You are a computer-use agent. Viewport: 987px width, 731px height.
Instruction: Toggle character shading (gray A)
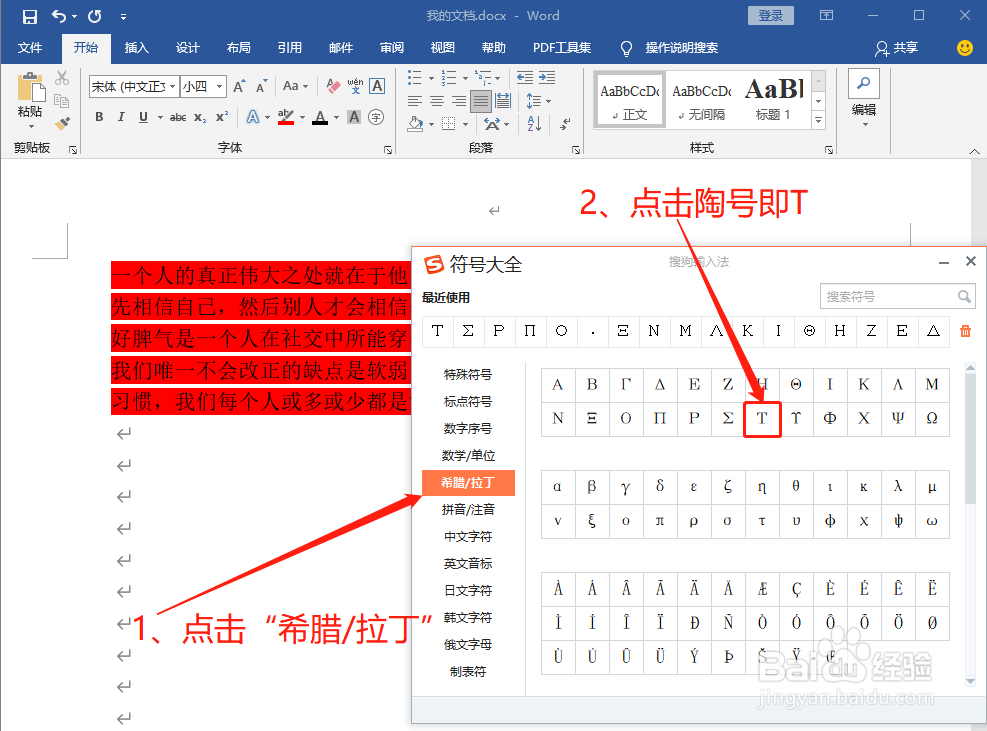[354, 117]
